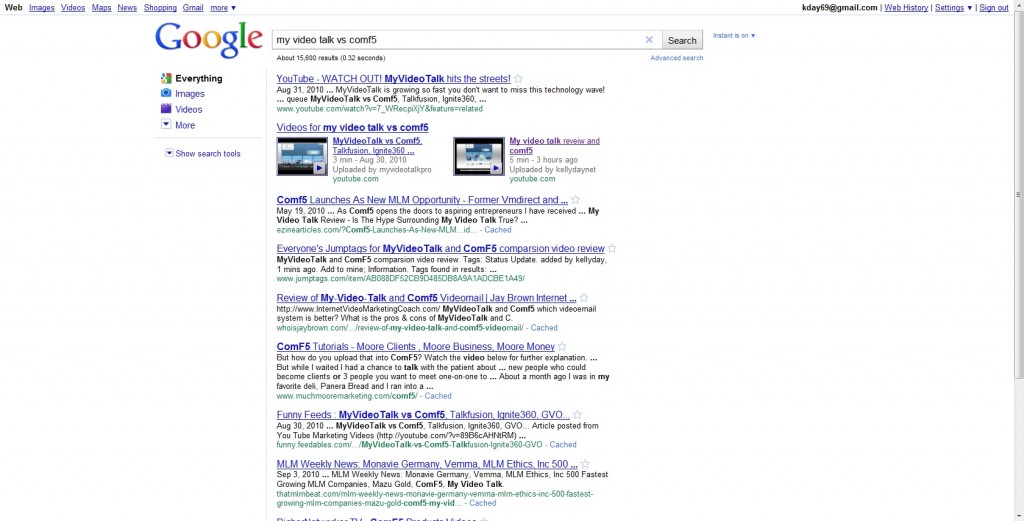
Task: Go to Videos in the top navigation
Action: [x=73, y=8]
